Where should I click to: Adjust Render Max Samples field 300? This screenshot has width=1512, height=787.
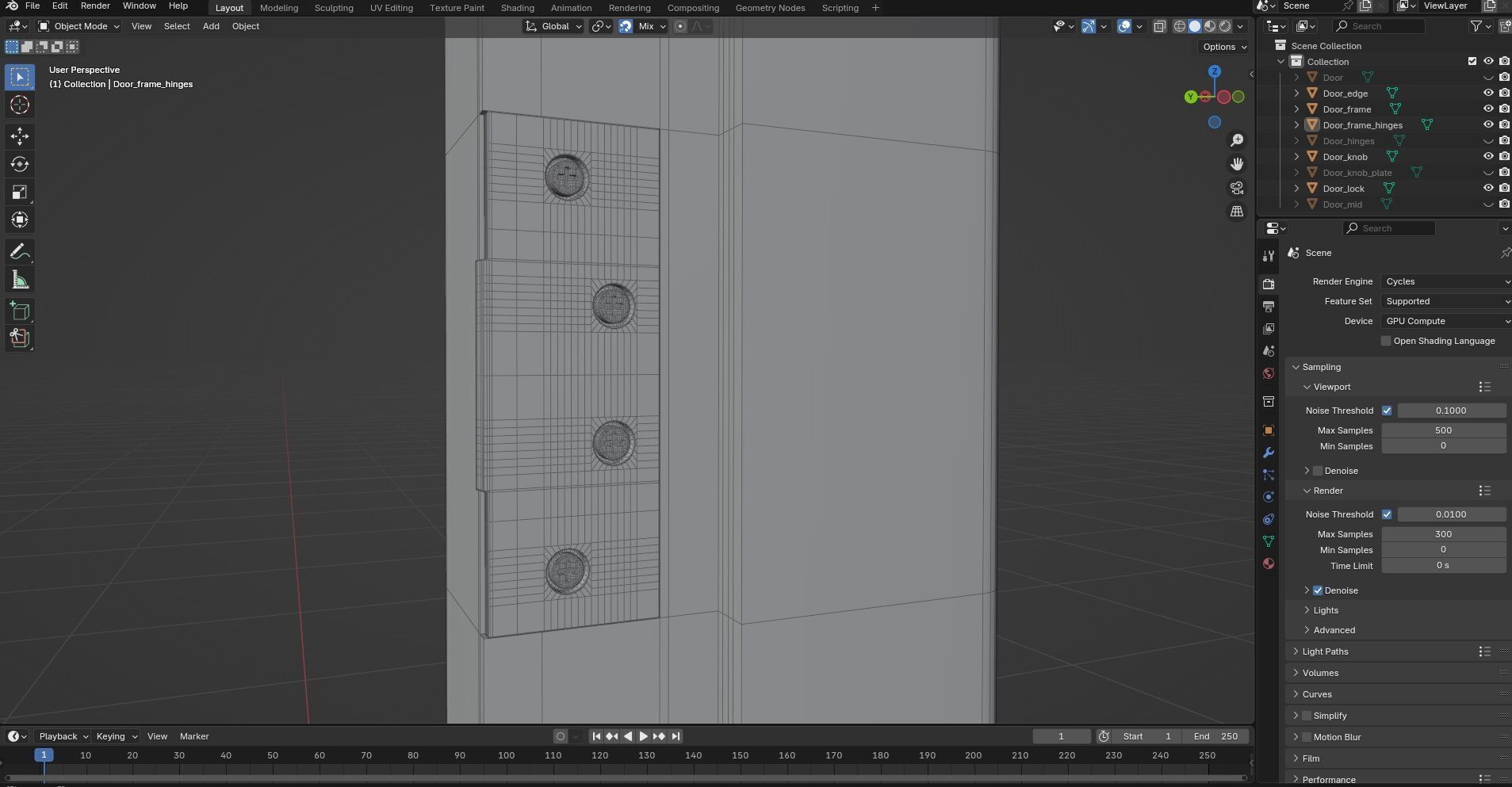(x=1443, y=534)
